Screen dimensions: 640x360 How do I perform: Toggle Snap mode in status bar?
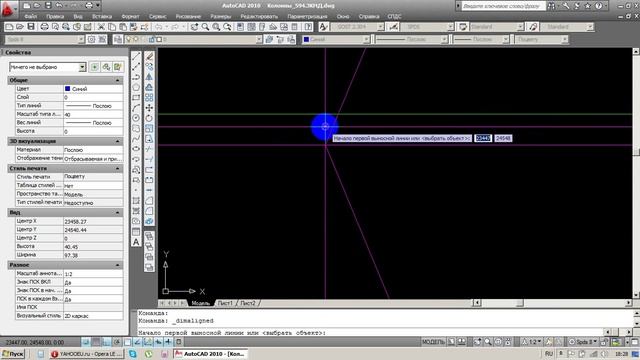[86, 342]
